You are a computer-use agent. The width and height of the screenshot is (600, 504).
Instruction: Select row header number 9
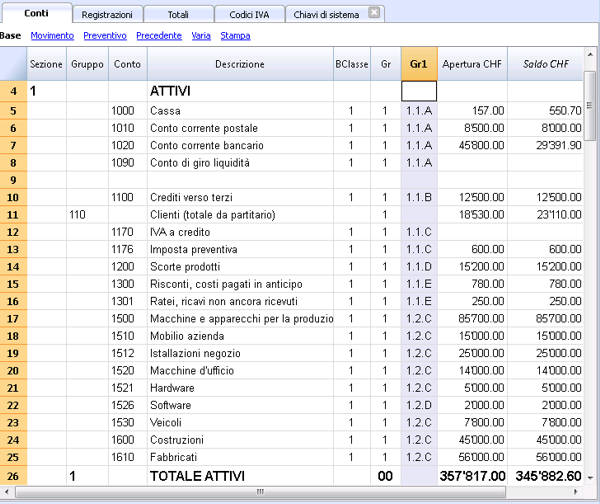point(13,180)
